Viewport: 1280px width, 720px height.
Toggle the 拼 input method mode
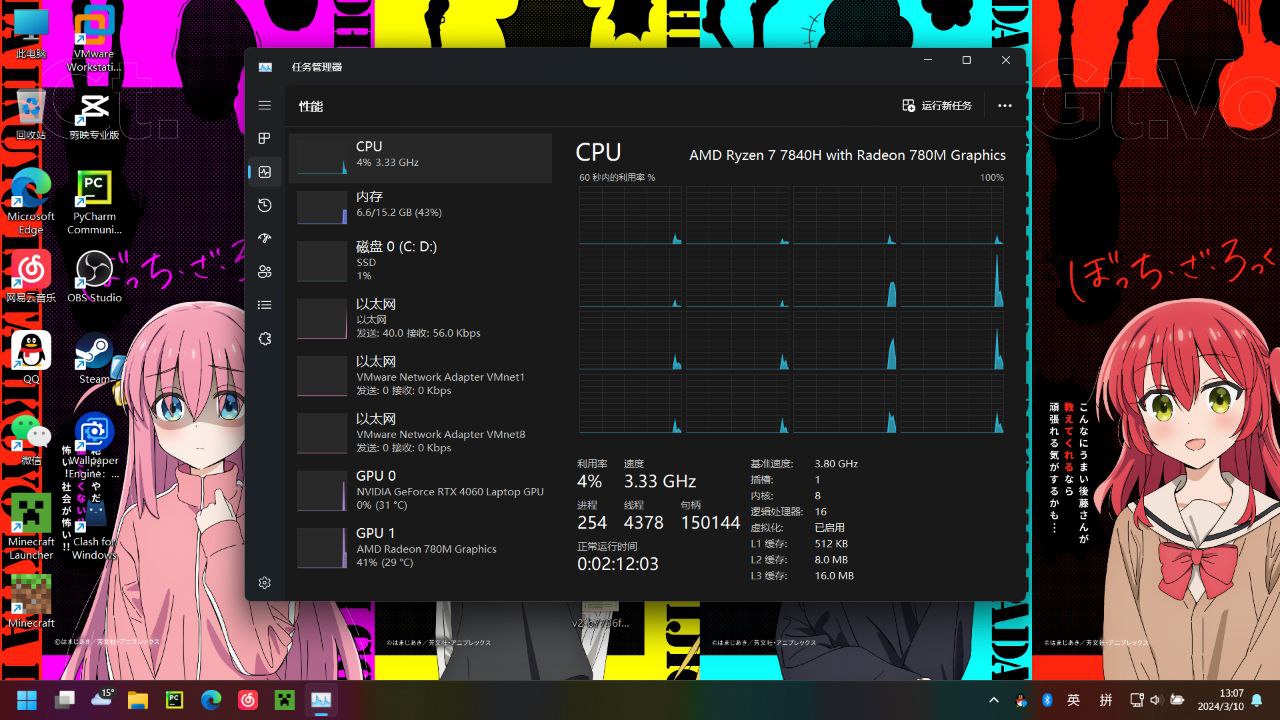tap(1106, 700)
